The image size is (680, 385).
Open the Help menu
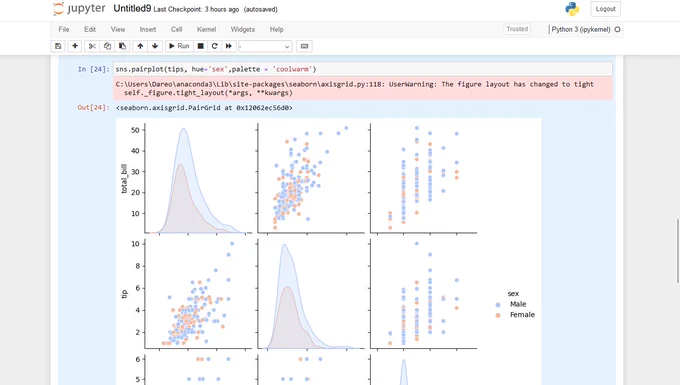click(276, 29)
